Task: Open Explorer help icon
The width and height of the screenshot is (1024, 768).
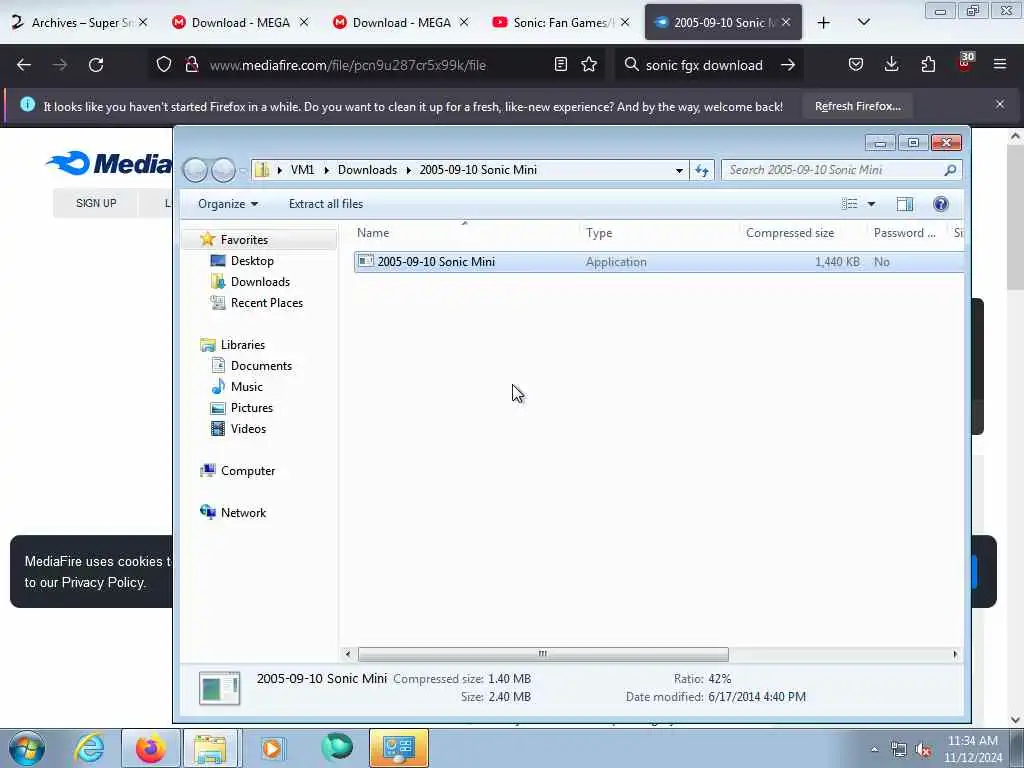Action: point(940,204)
